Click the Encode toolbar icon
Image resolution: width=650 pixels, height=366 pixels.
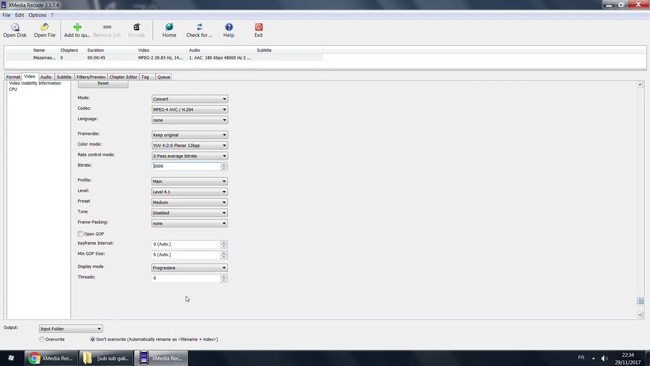pos(136,30)
